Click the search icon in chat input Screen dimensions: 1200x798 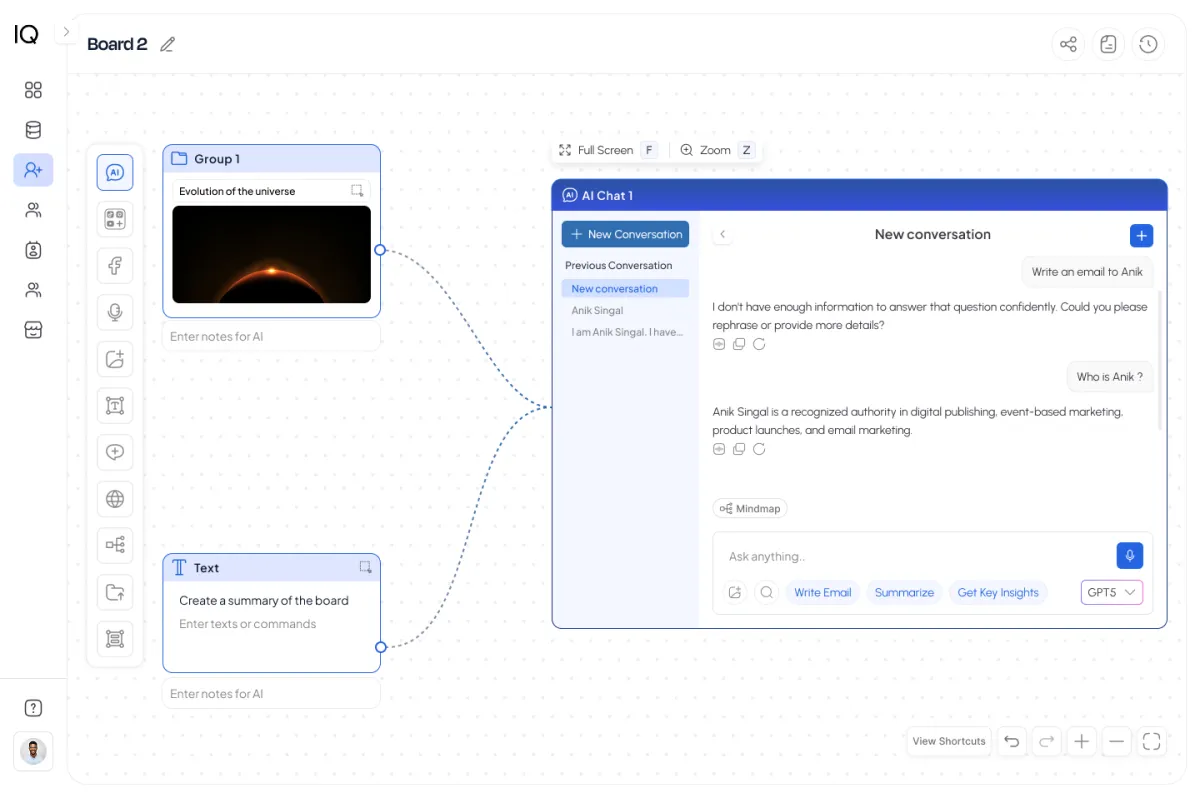tap(767, 592)
